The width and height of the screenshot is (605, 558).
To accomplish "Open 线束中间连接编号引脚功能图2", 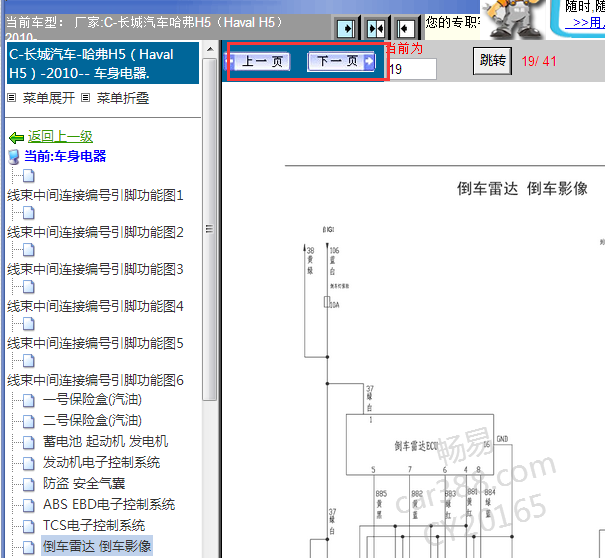I will point(95,232).
